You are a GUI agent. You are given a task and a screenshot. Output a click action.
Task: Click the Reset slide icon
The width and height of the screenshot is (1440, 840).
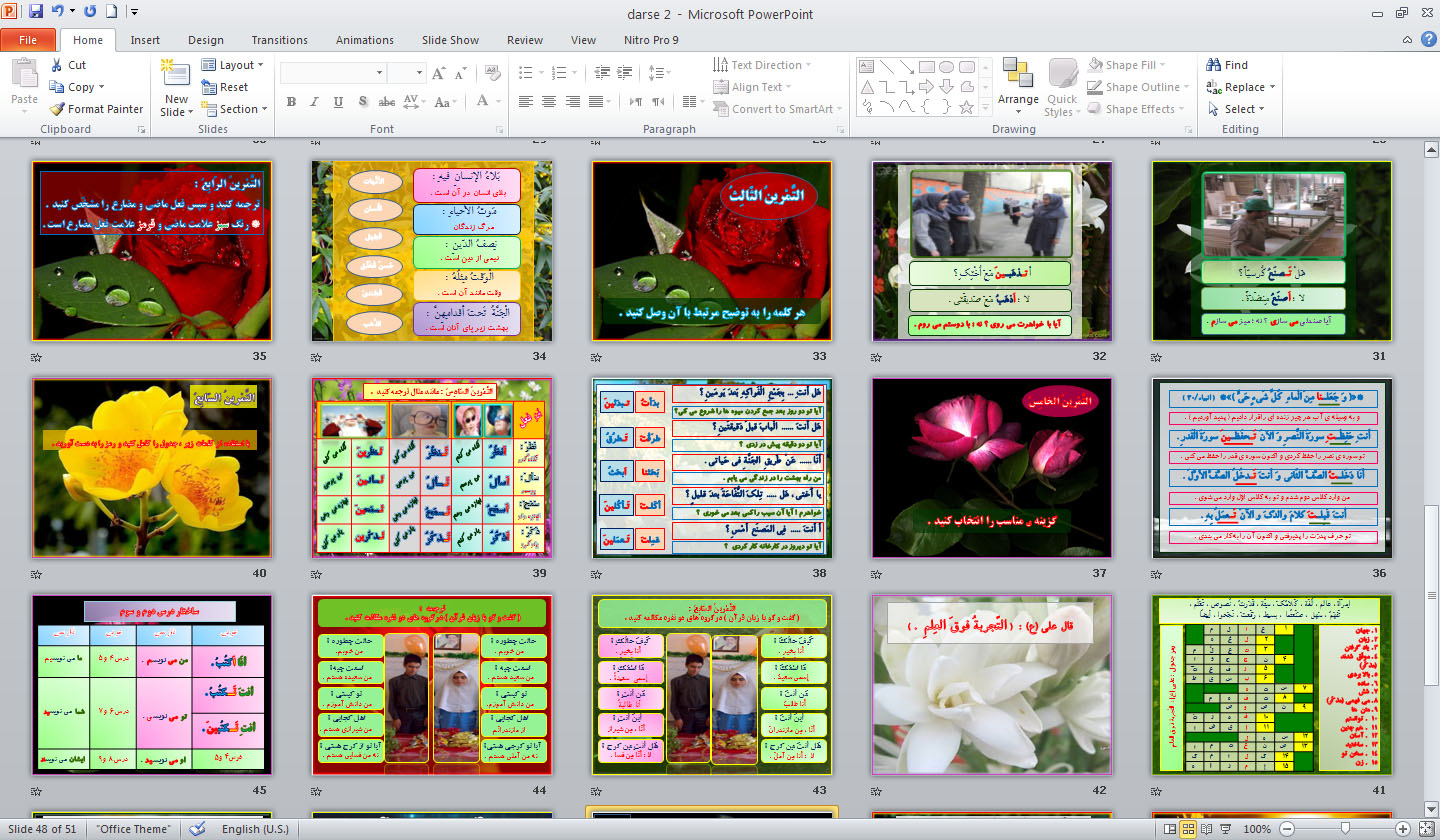point(209,87)
